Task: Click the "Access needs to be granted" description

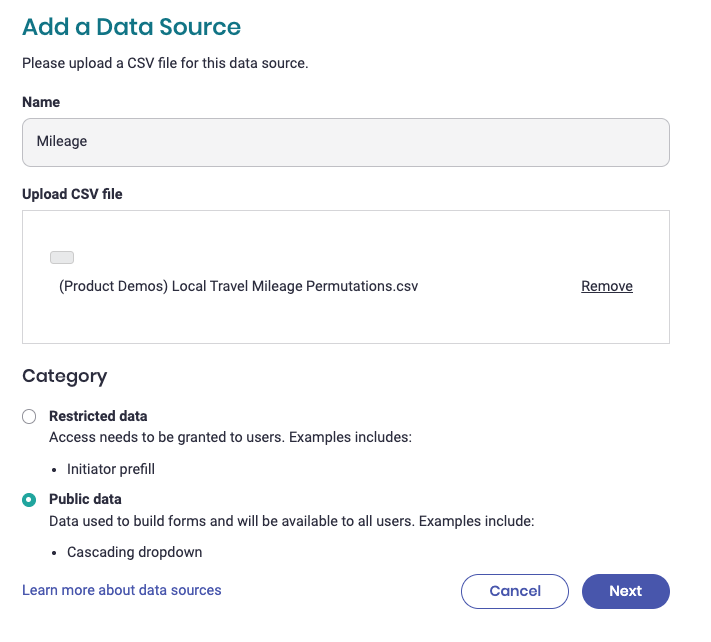Action: pos(230,437)
